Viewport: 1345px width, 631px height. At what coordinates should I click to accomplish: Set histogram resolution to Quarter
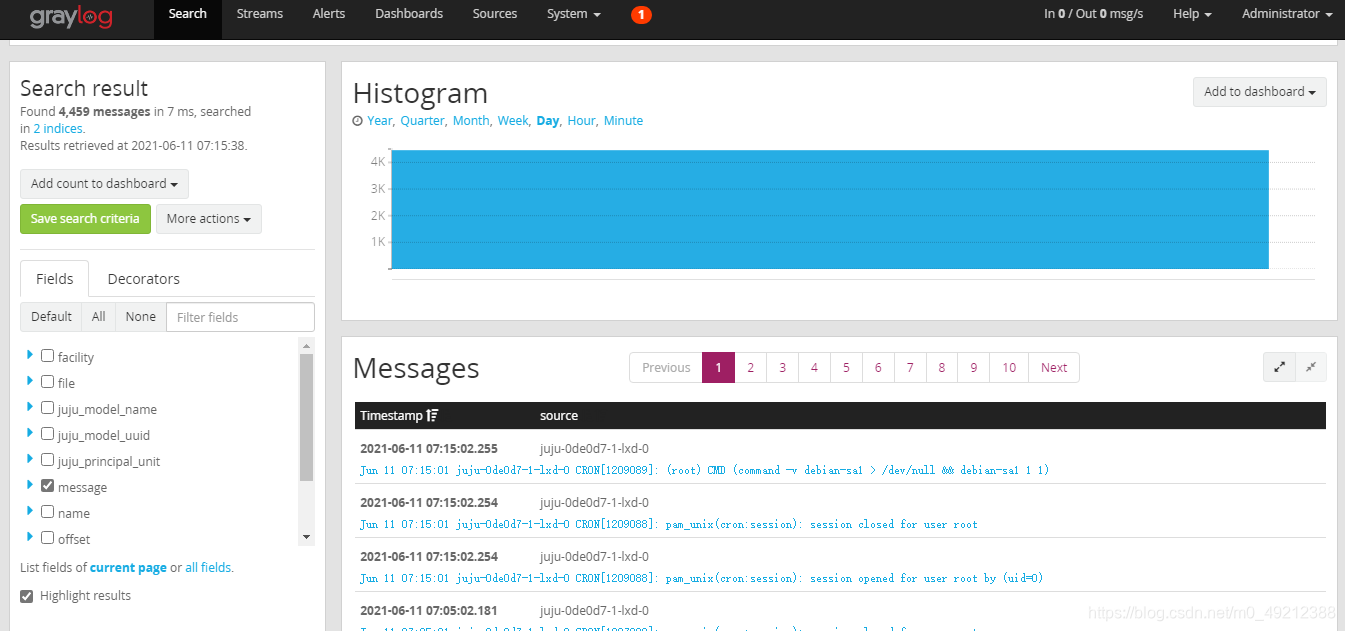pos(423,121)
